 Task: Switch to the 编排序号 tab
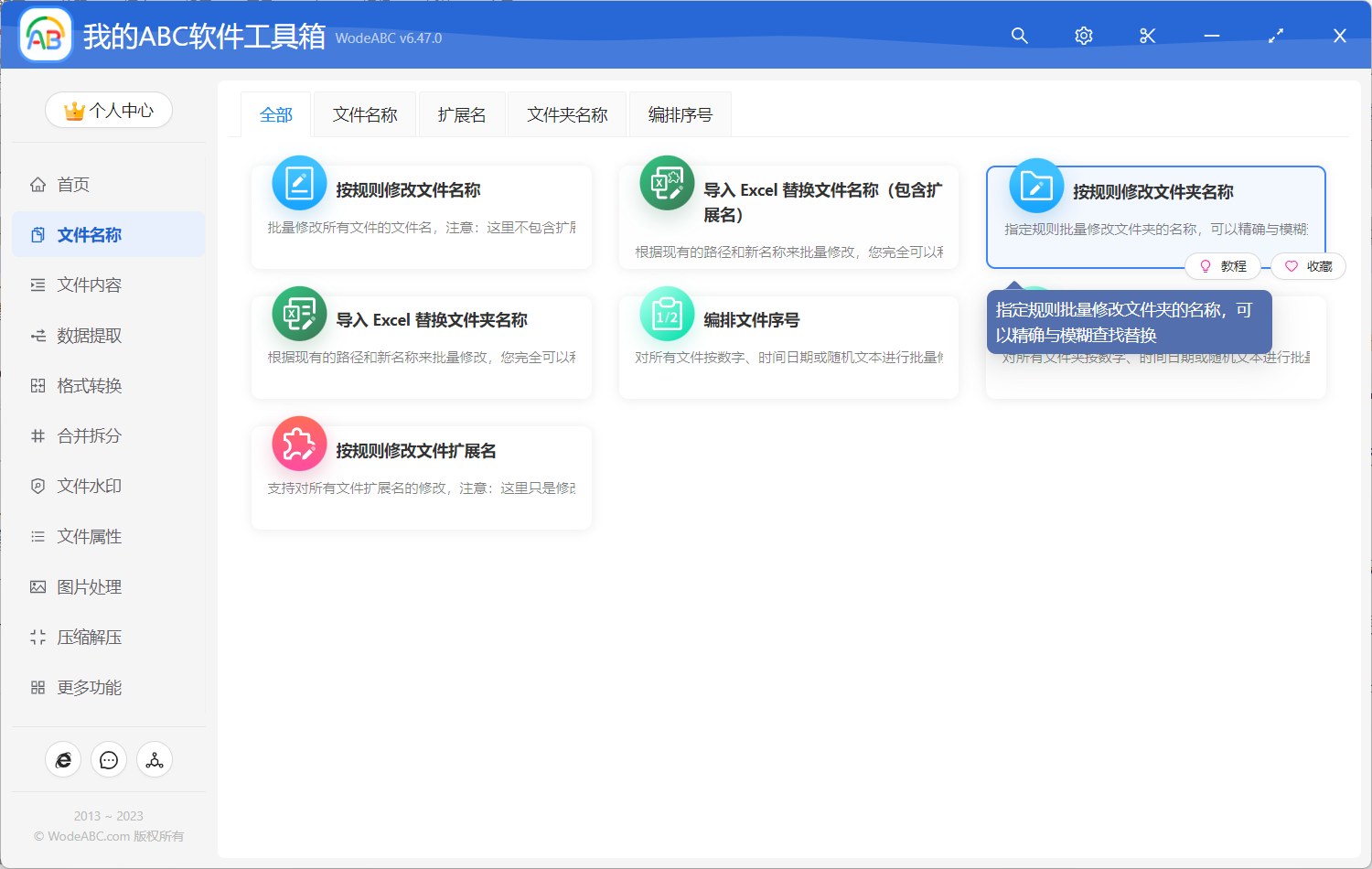point(680,113)
